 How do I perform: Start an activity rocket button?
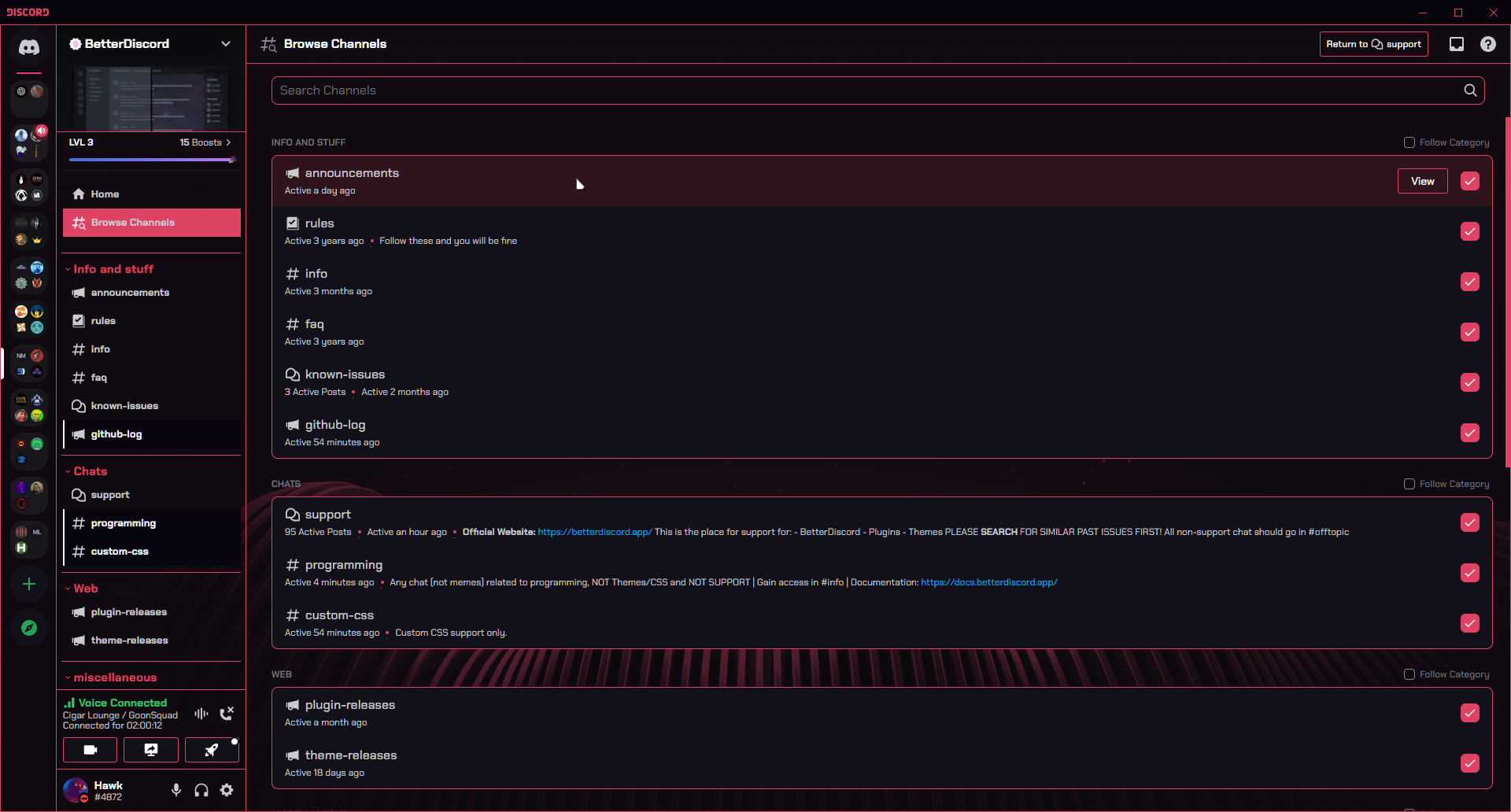[212, 750]
